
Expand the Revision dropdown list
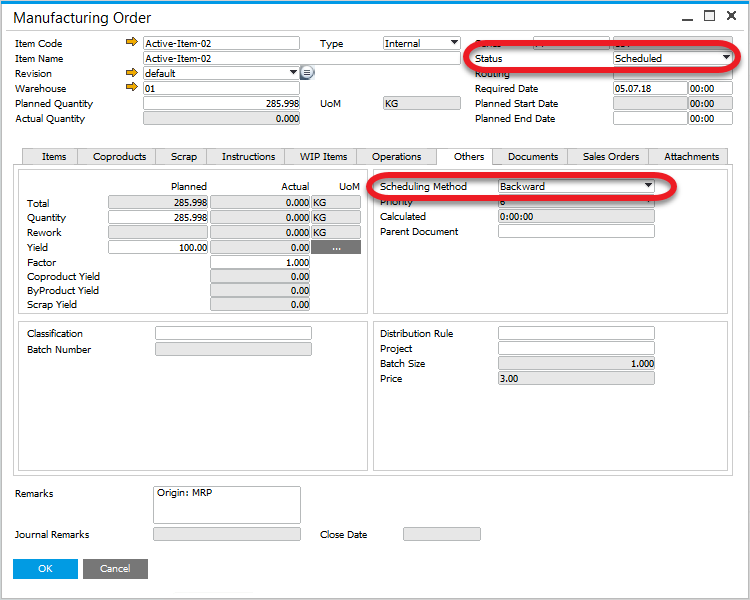point(293,73)
